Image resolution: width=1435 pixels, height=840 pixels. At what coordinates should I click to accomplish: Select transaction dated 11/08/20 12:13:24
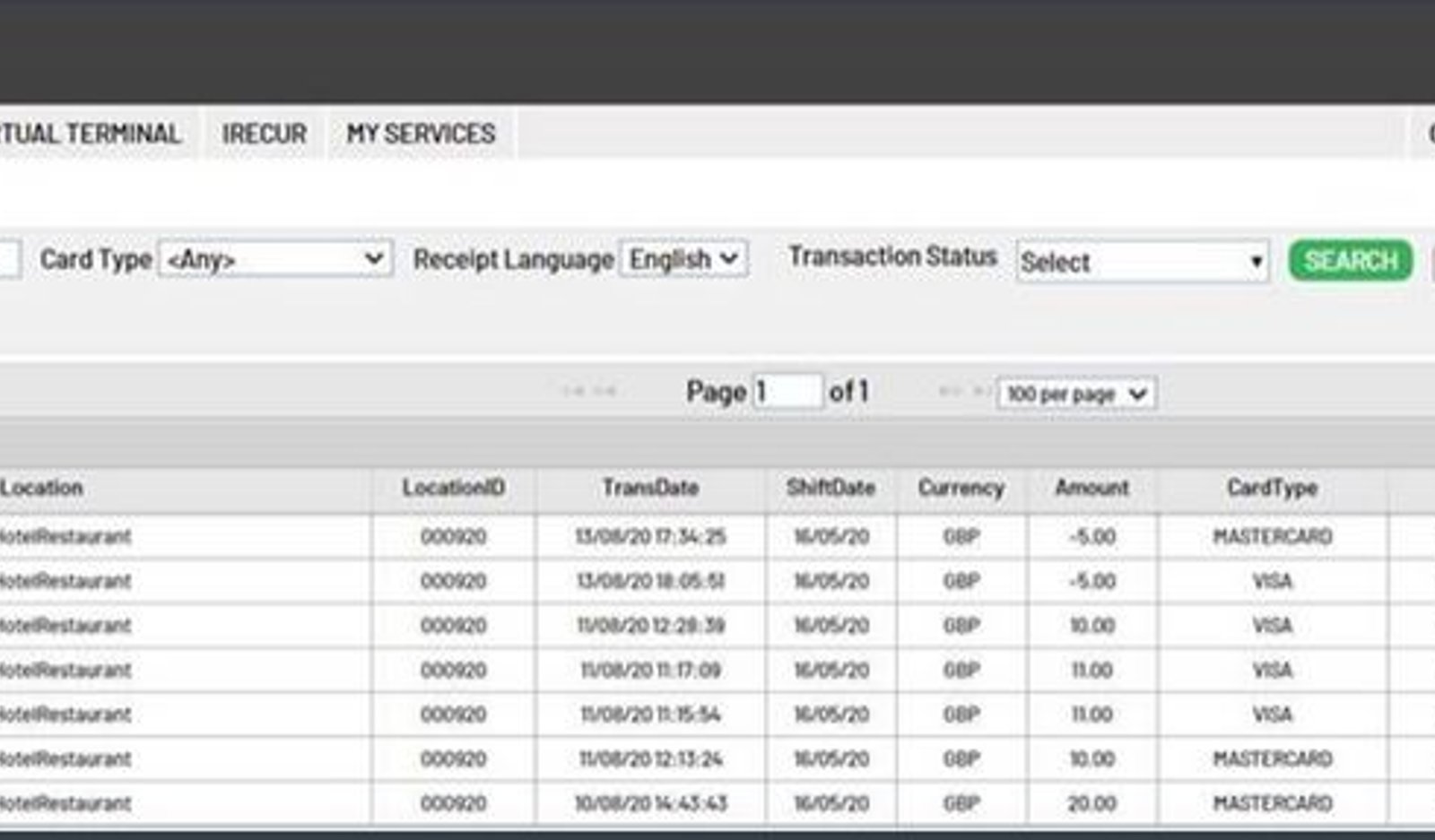650,758
